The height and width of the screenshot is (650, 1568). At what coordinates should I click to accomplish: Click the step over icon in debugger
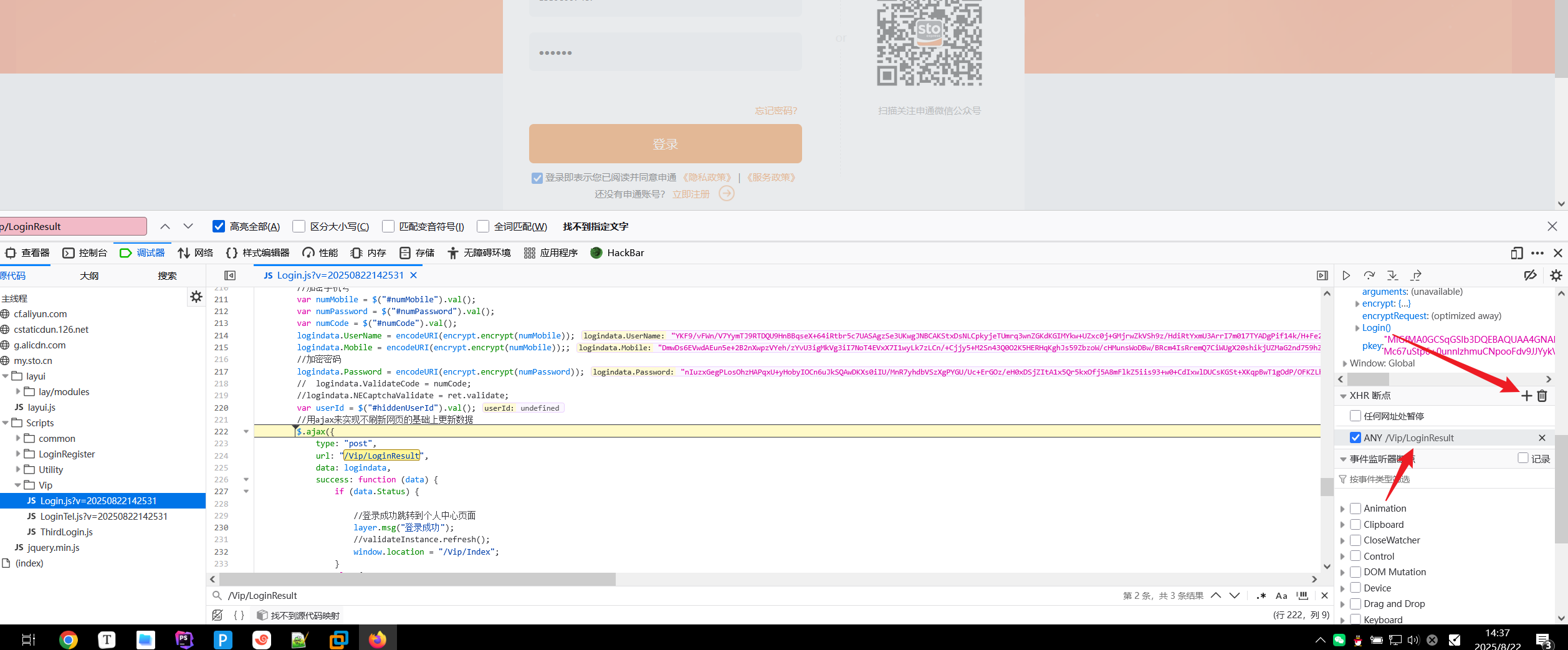1369,275
